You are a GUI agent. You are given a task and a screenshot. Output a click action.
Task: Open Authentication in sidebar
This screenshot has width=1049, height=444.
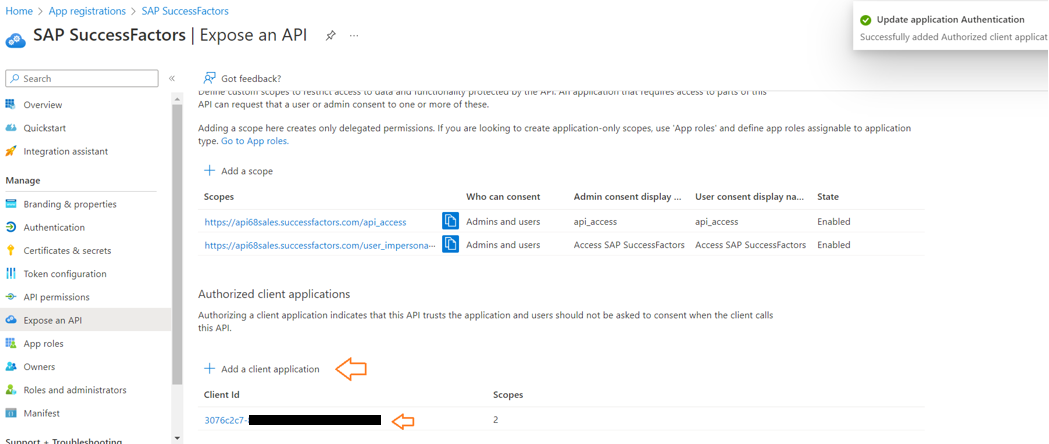pyautogui.click(x=54, y=227)
